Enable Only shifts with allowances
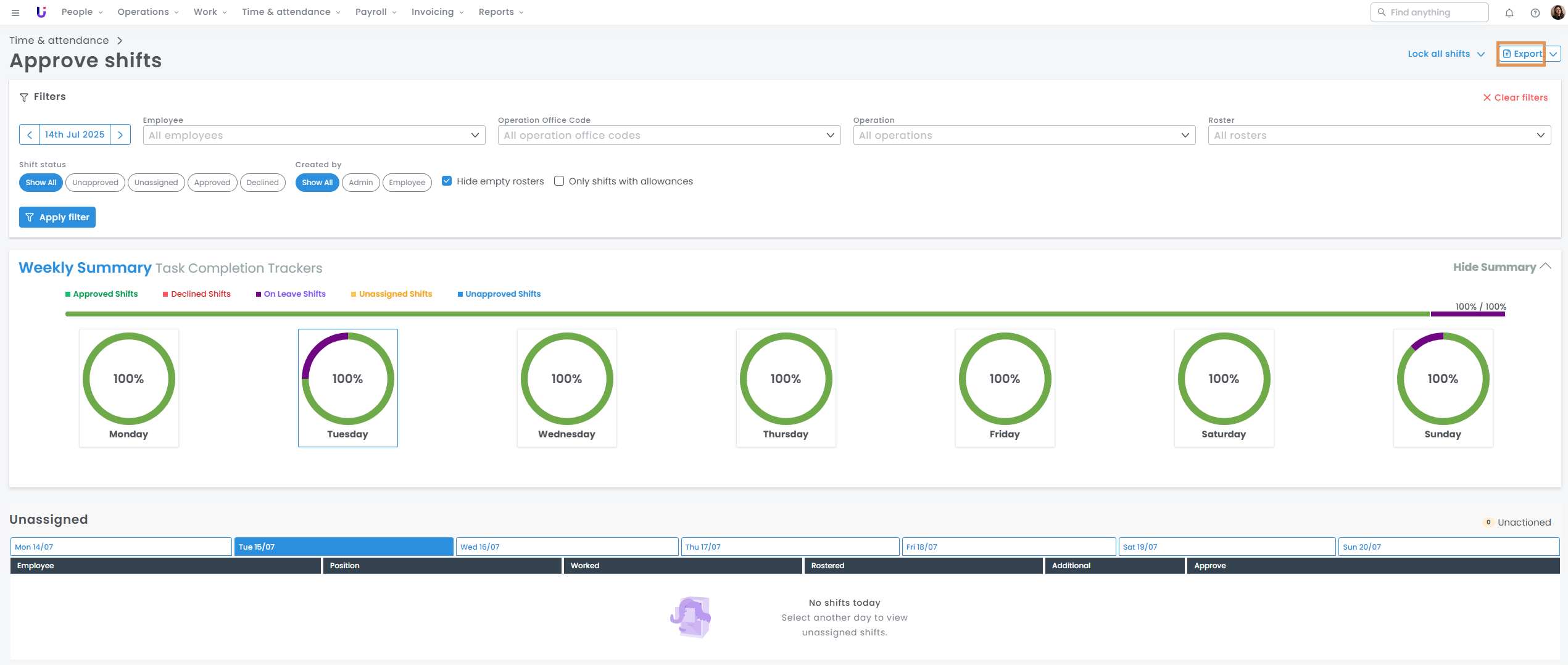The height and width of the screenshot is (665, 1568). click(559, 181)
